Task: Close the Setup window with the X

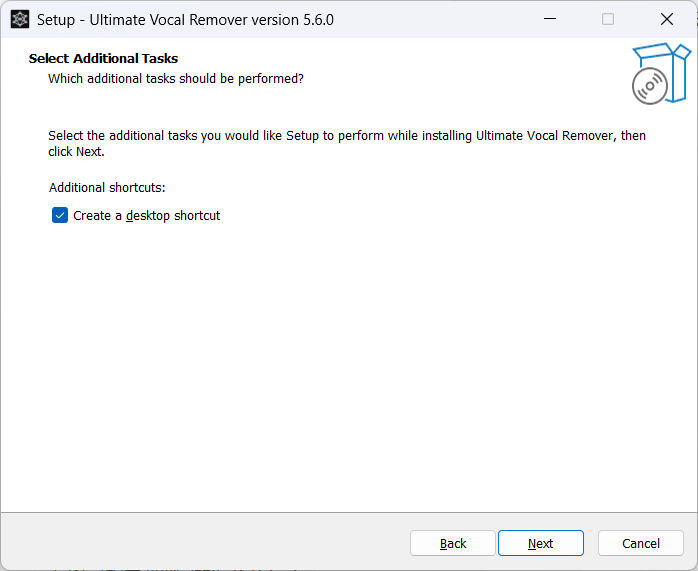Action: pos(667,19)
